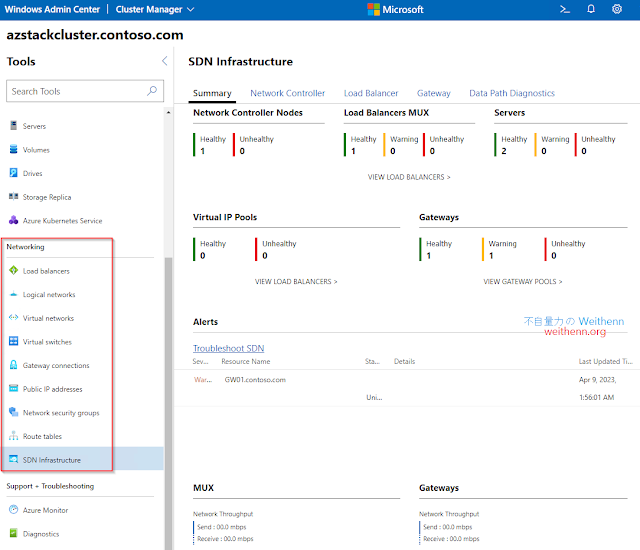Open Gateway connections under Networking

click(x=56, y=366)
